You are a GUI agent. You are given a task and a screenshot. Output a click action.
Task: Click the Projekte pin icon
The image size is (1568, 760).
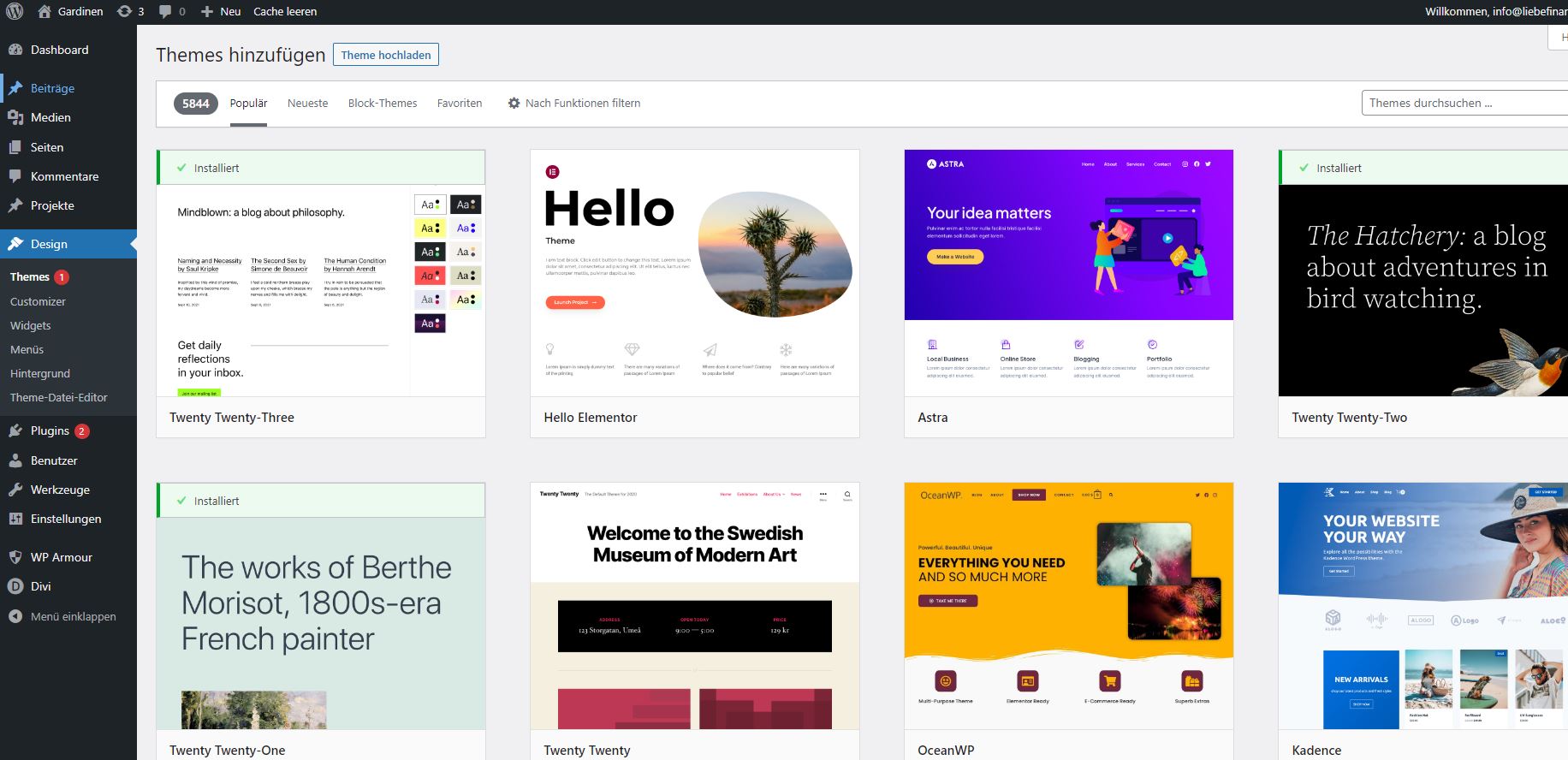coord(15,205)
